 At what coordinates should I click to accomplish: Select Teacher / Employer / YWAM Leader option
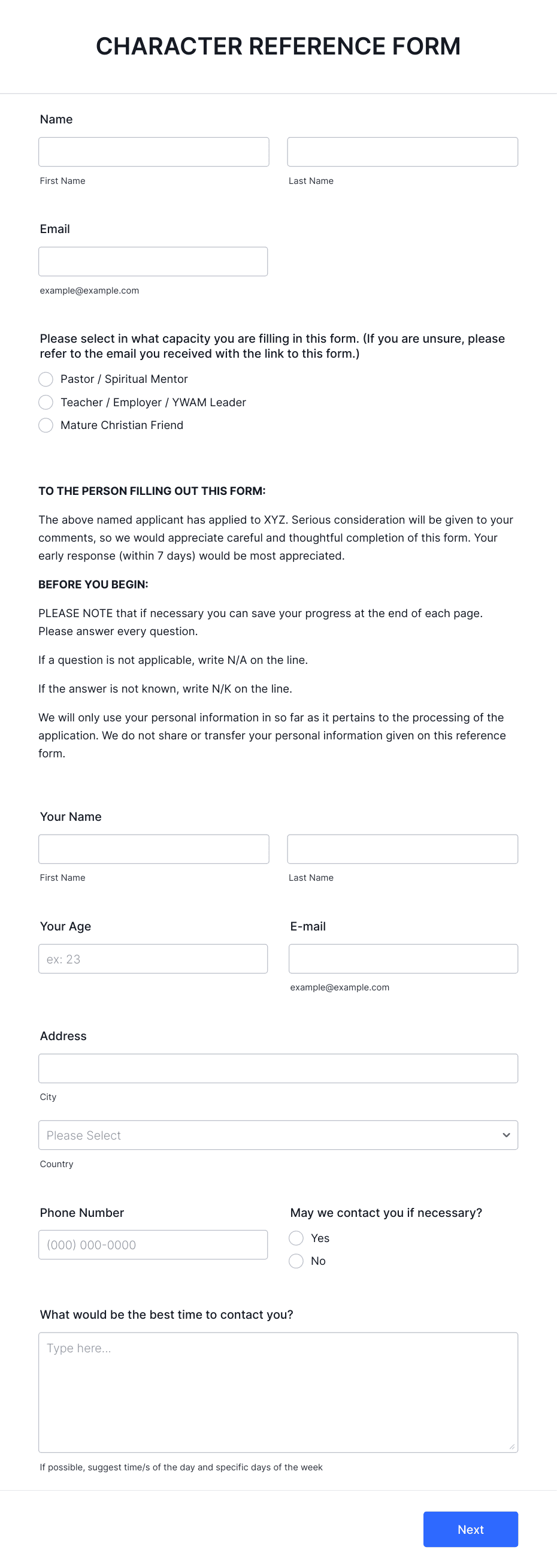pyautogui.click(x=46, y=402)
